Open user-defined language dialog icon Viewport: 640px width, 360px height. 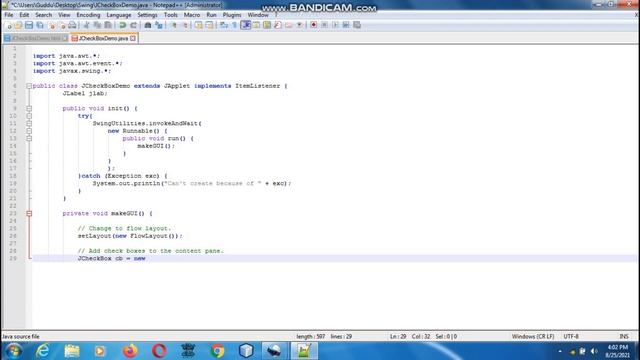click(x=256, y=25)
